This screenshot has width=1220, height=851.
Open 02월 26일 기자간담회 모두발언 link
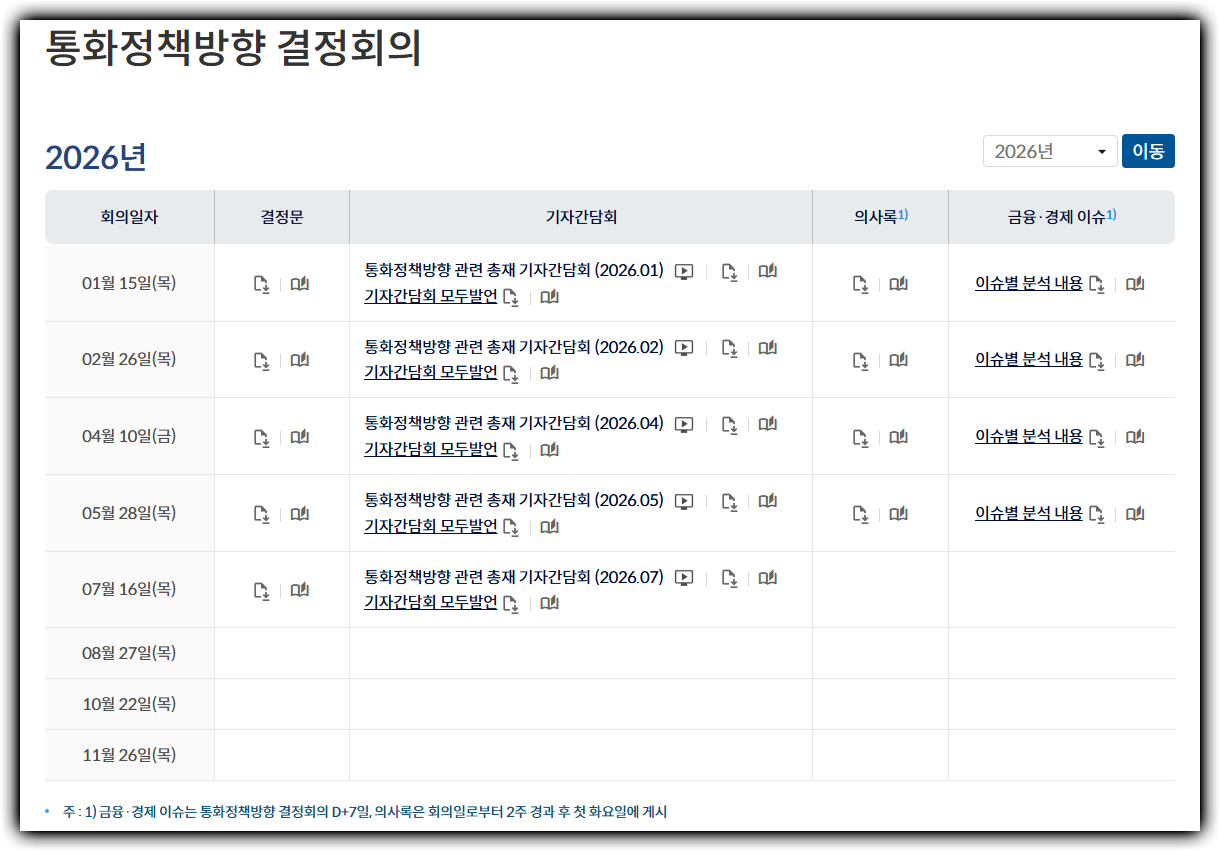(x=431, y=372)
